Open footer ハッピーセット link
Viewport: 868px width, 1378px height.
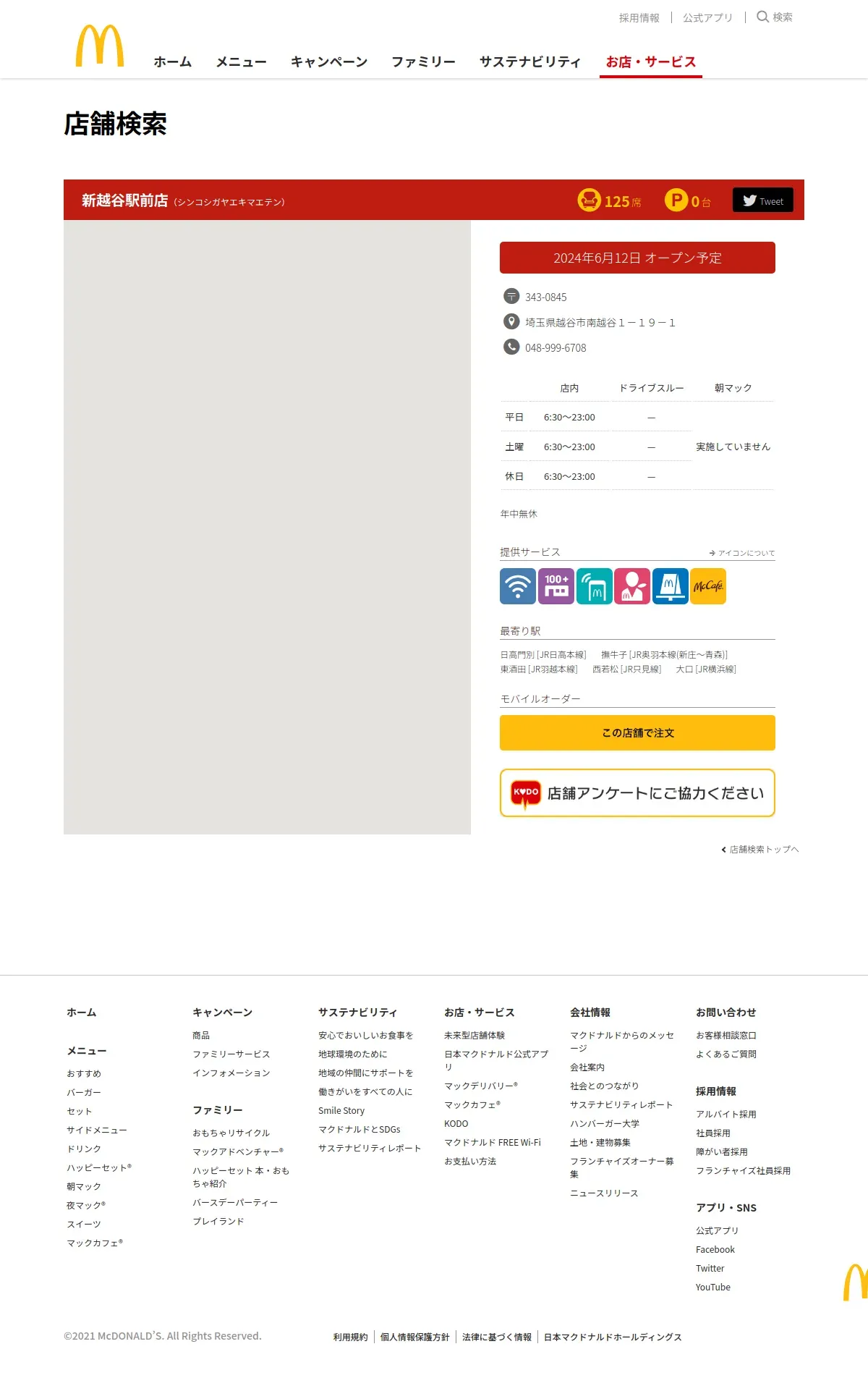click(99, 1167)
